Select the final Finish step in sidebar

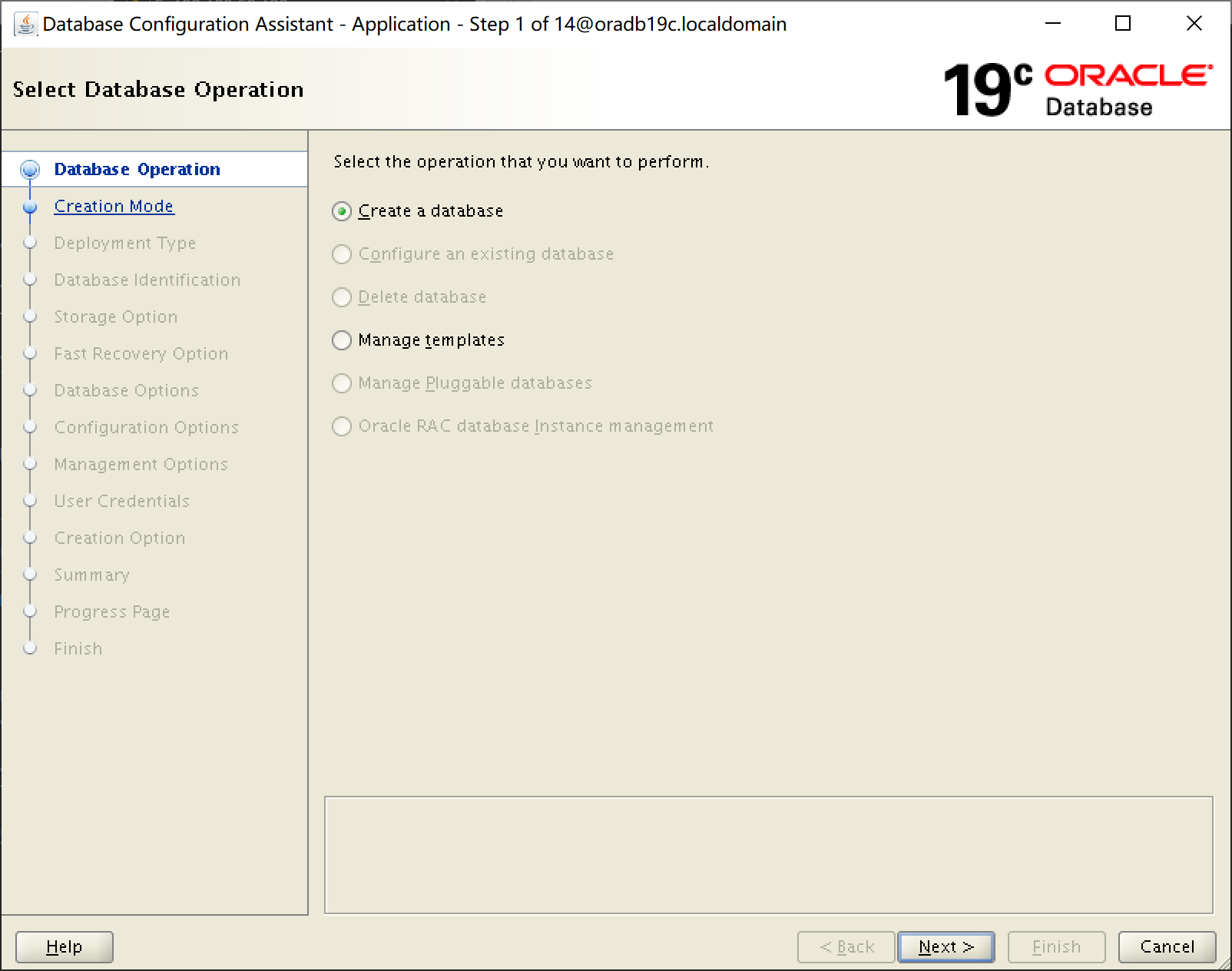78,648
